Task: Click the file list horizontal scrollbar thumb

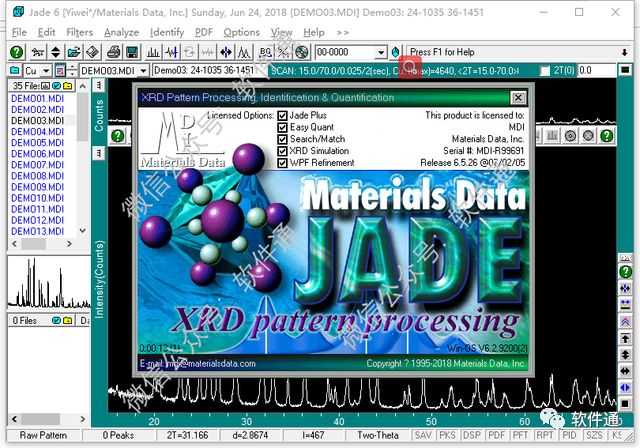Action: pos(33,244)
